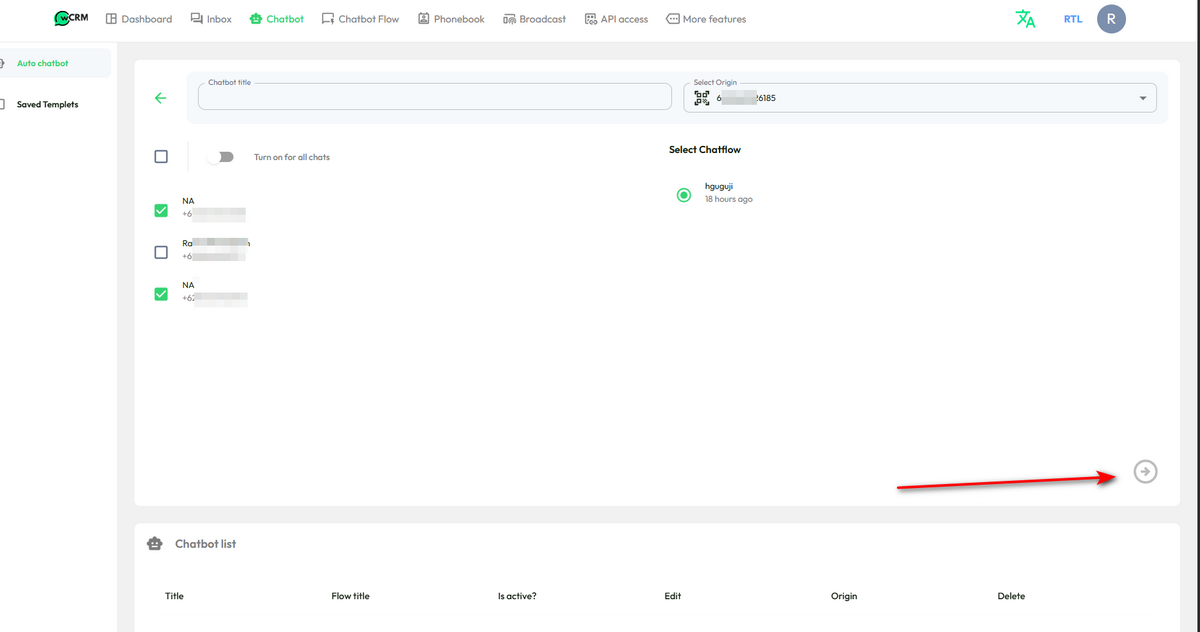Click the Chatbot title input field
Image resolution: width=1200 pixels, height=632 pixels.
pos(435,97)
